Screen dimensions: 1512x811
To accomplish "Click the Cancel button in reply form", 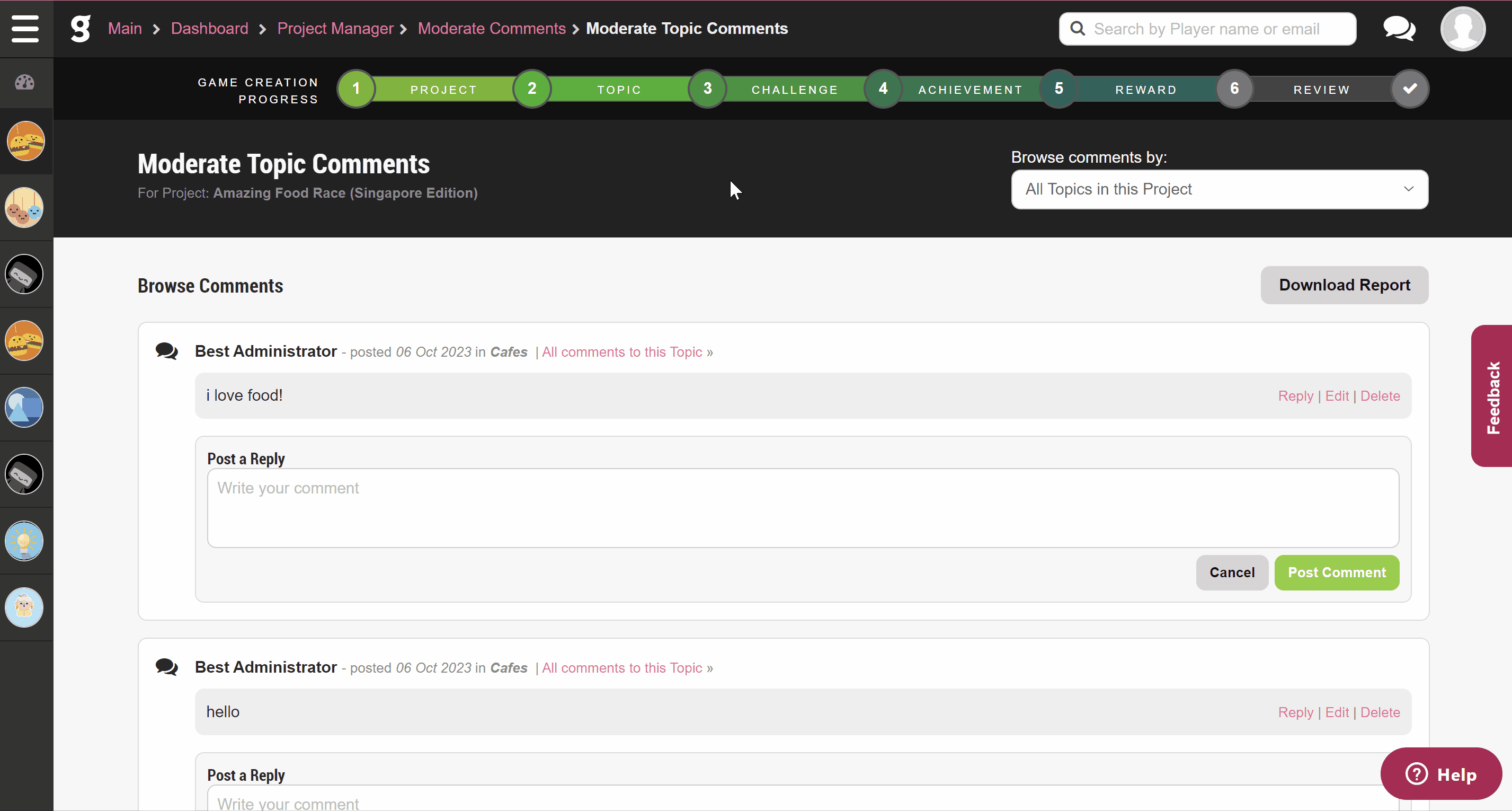I will click(x=1232, y=572).
